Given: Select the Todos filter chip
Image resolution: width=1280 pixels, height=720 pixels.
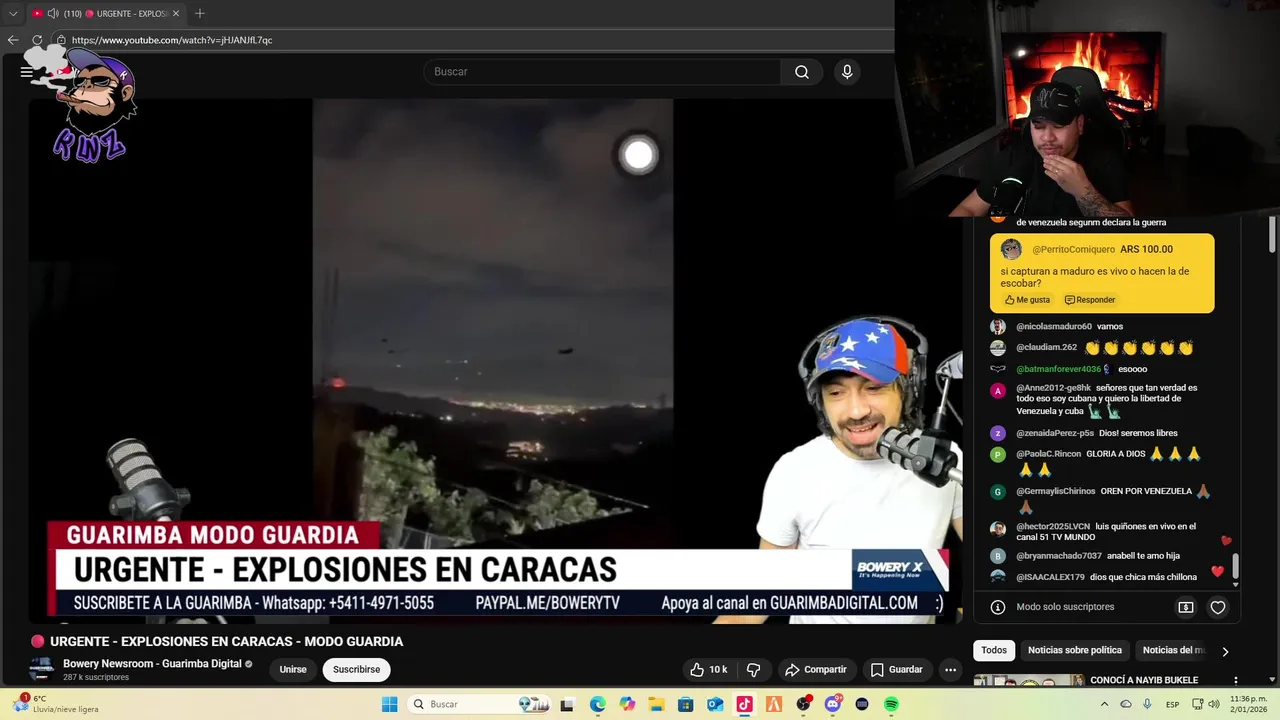Looking at the screenshot, I should click(x=994, y=650).
